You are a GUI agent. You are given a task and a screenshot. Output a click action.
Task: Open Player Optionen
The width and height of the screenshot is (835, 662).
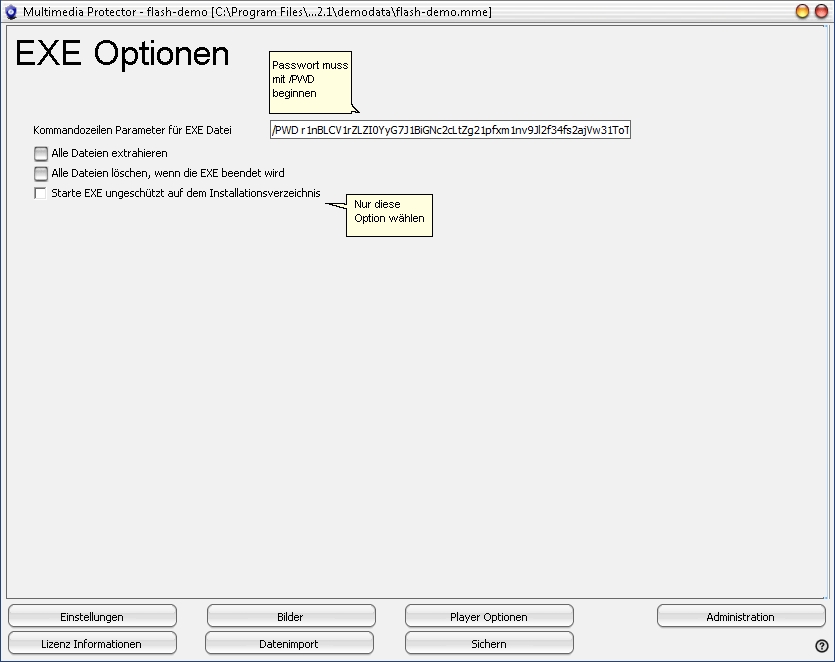point(489,616)
